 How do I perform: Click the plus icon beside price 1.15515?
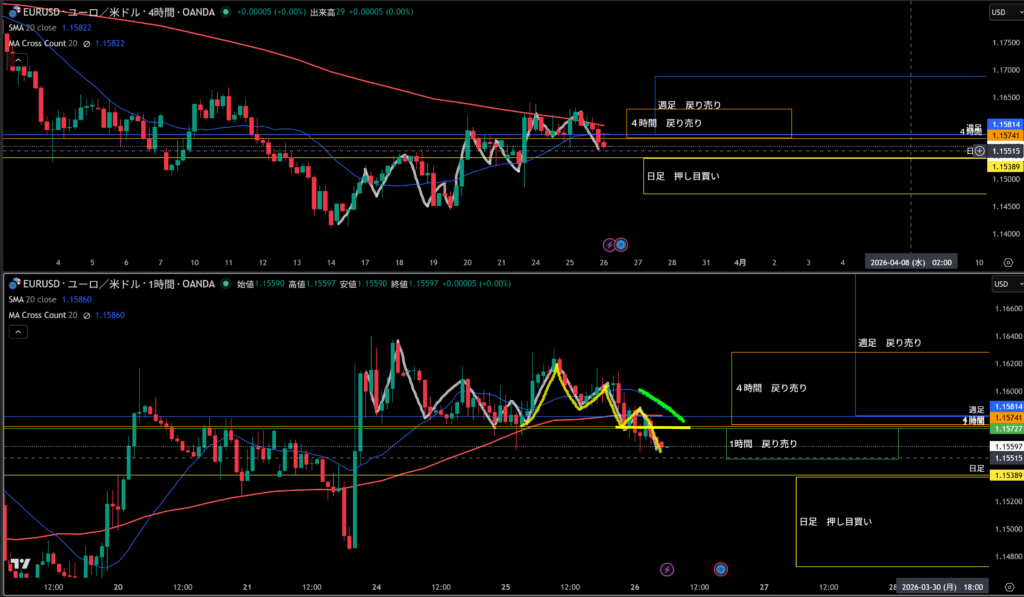[x=980, y=151]
